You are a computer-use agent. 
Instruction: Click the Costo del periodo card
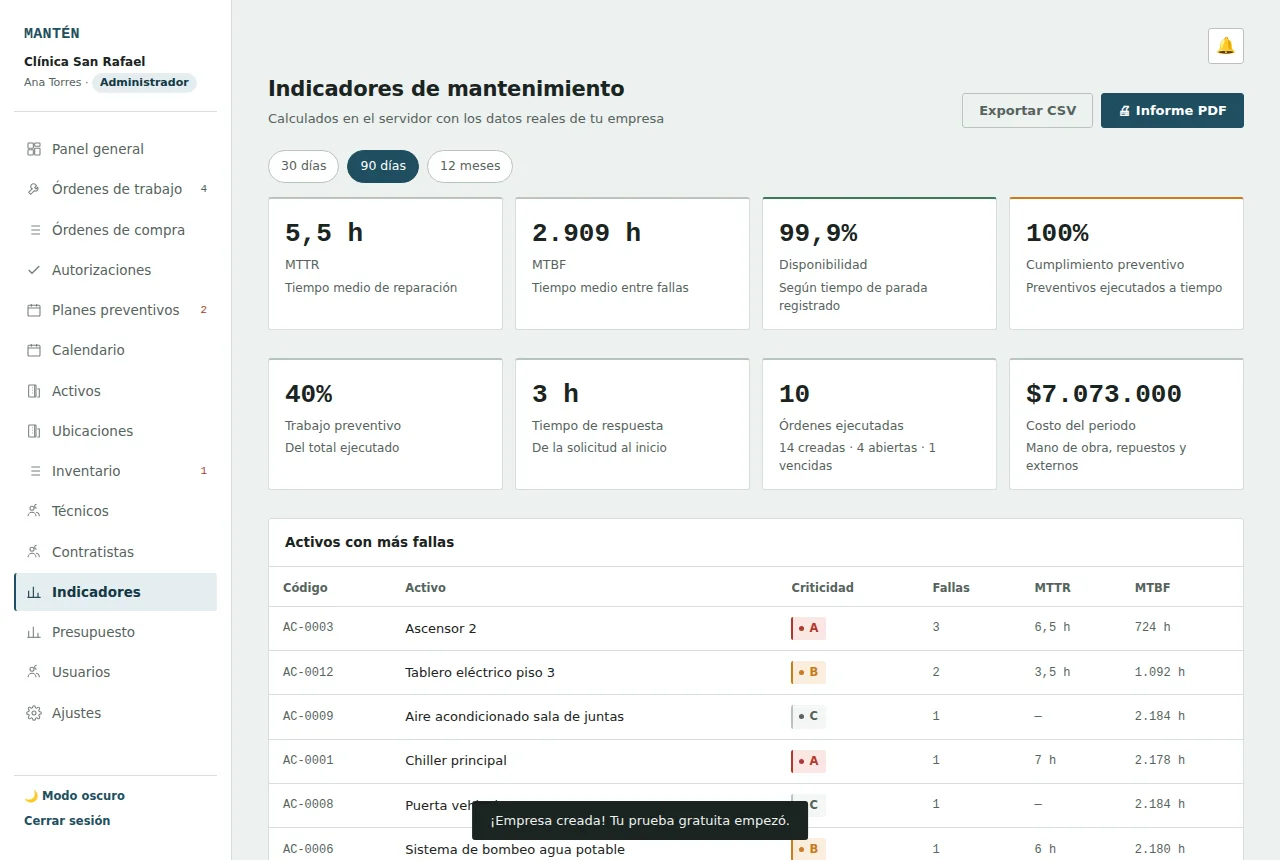click(x=1126, y=424)
